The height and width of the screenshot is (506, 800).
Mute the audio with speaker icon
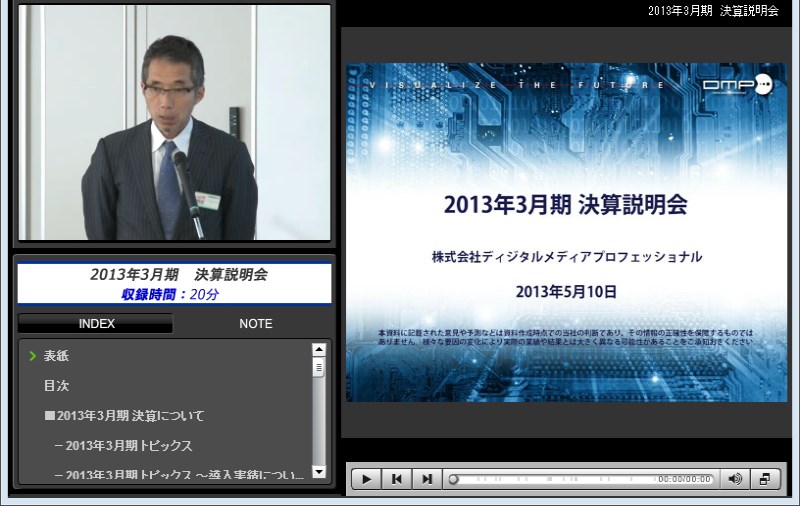coord(735,479)
